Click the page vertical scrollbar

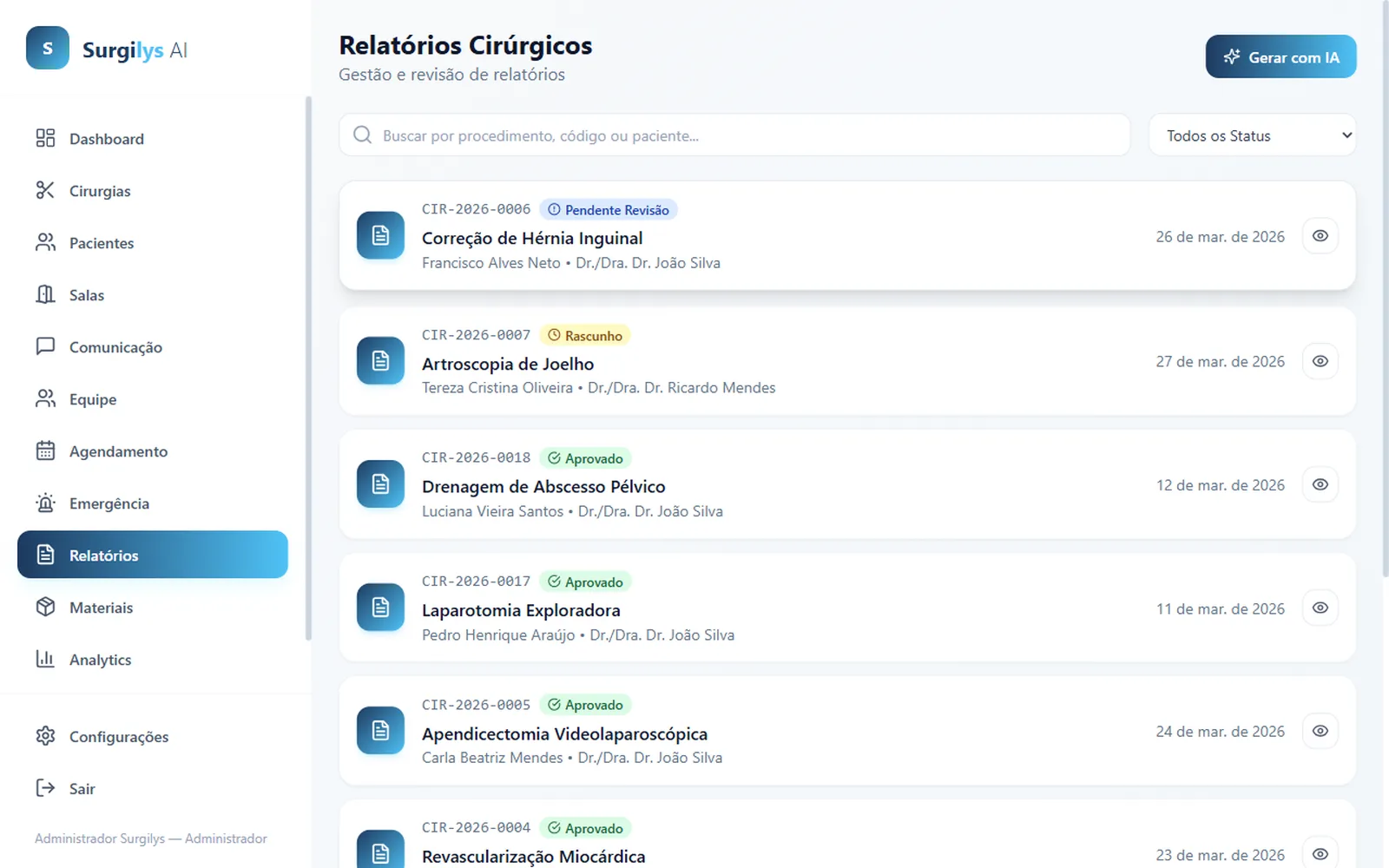[x=1385, y=289]
